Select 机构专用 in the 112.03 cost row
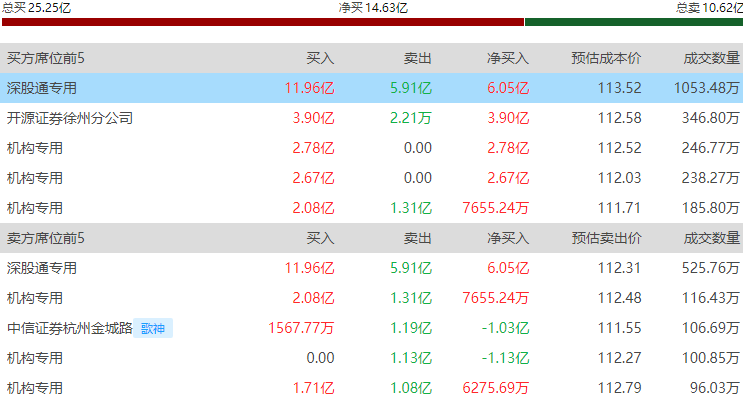Screen dimensions: 743x397 (x=35, y=178)
